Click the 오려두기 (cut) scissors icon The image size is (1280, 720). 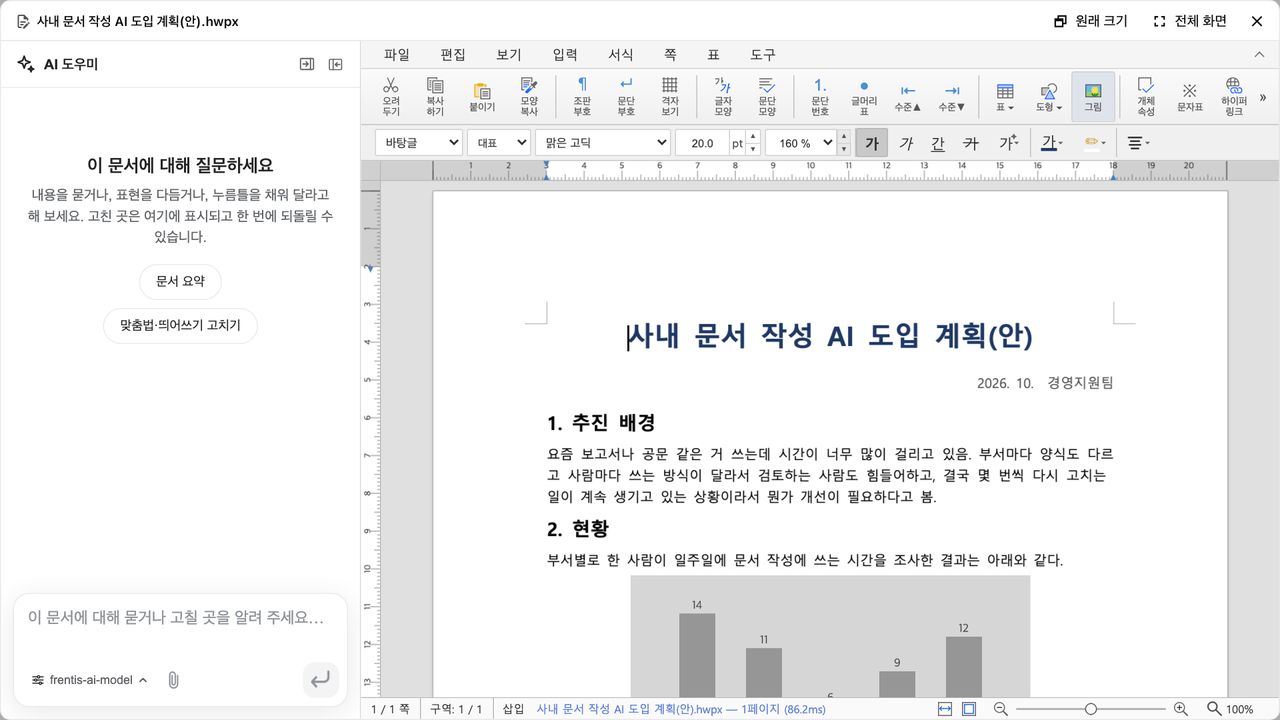[x=391, y=86]
